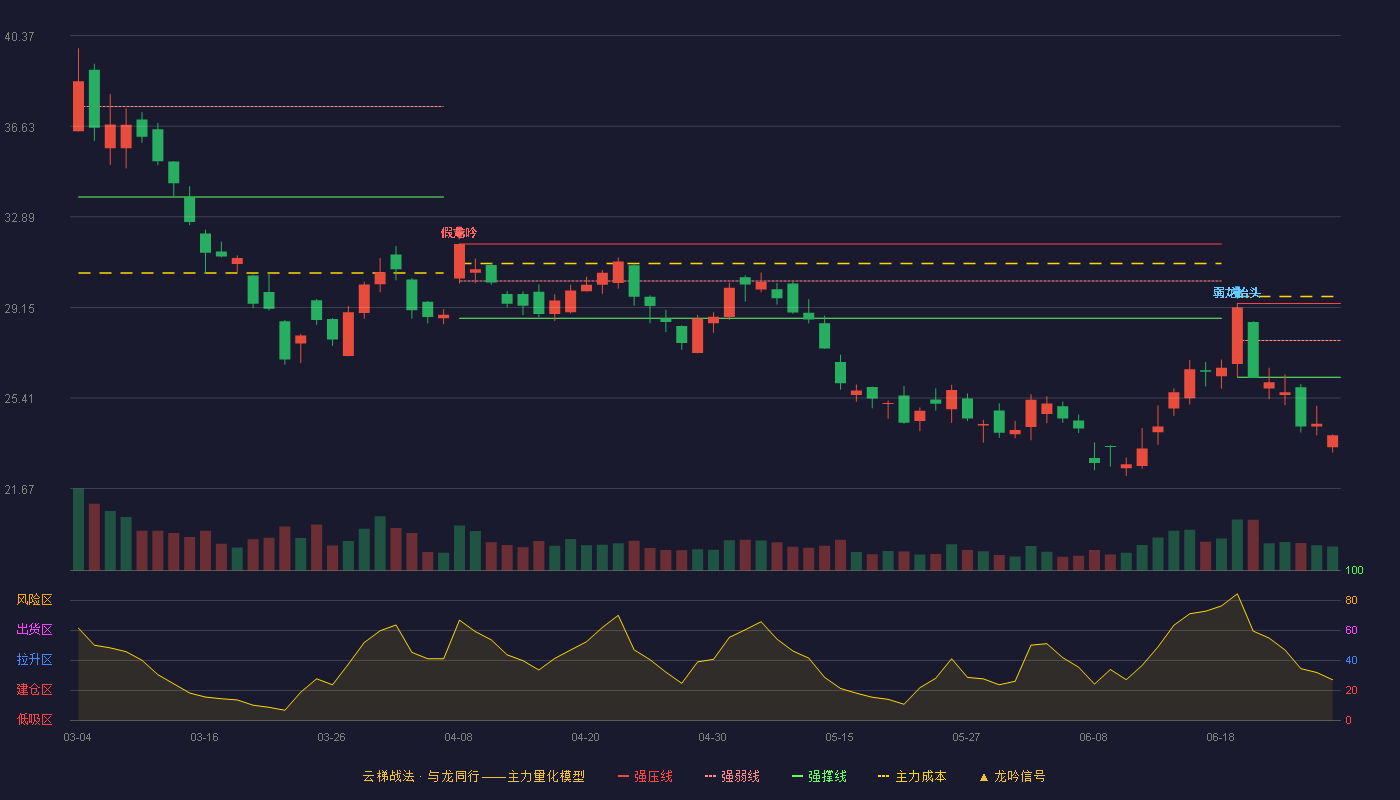Click the 32.89 price axis label
Screen dimensions: 1400x800
point(19,217)
